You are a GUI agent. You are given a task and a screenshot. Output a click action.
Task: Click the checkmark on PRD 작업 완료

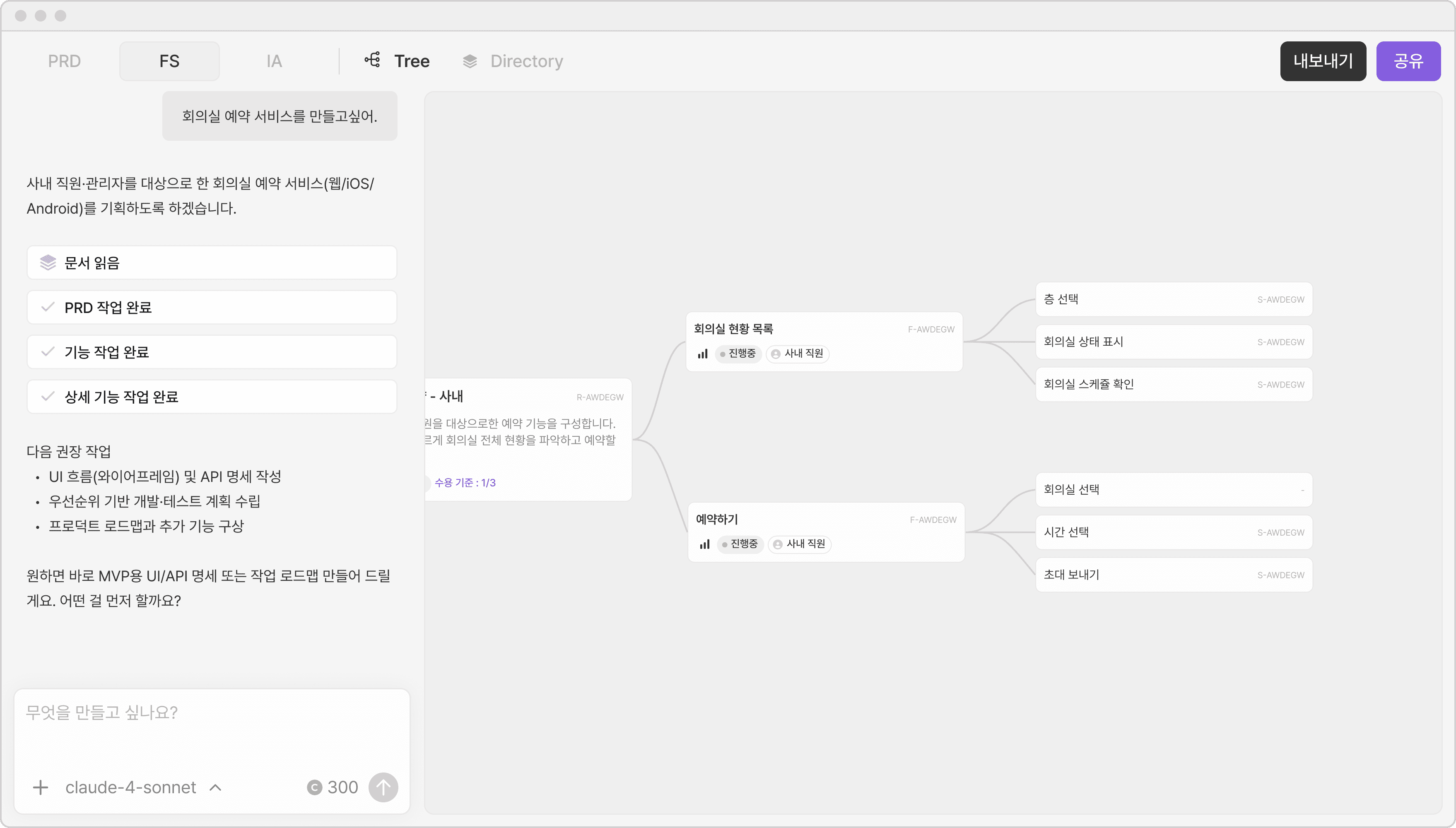click(48, 307)
